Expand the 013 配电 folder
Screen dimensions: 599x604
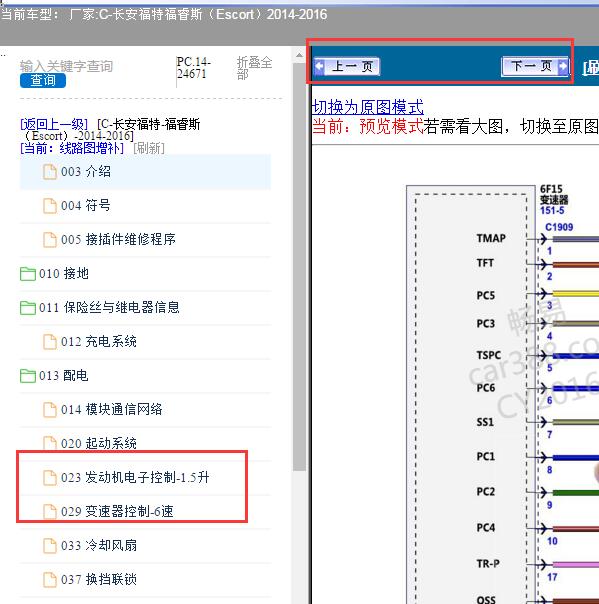point(145,375)
